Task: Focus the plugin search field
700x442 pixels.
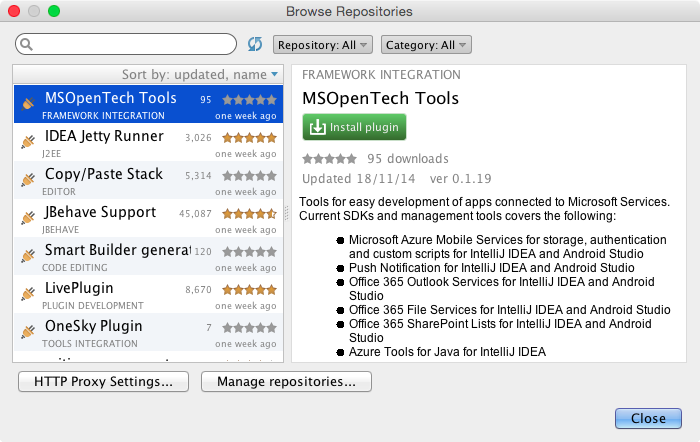Action: pos(126,44)
